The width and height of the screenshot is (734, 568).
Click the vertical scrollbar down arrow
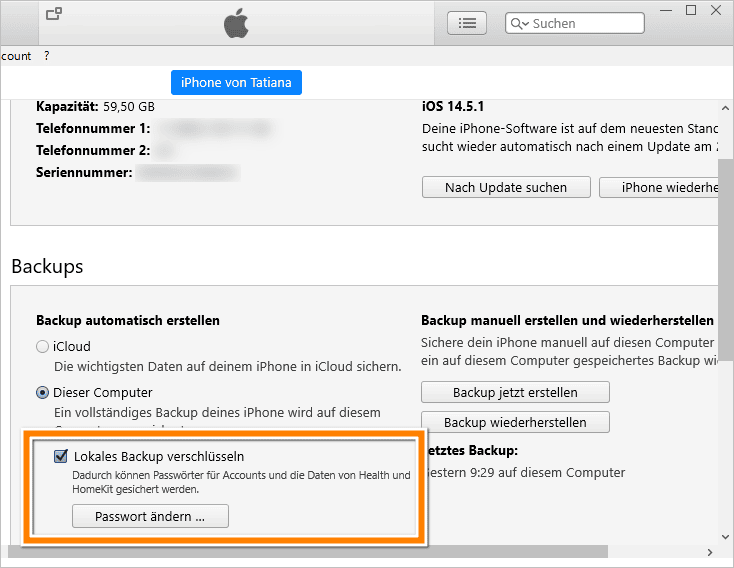click(x=726, y=537)
